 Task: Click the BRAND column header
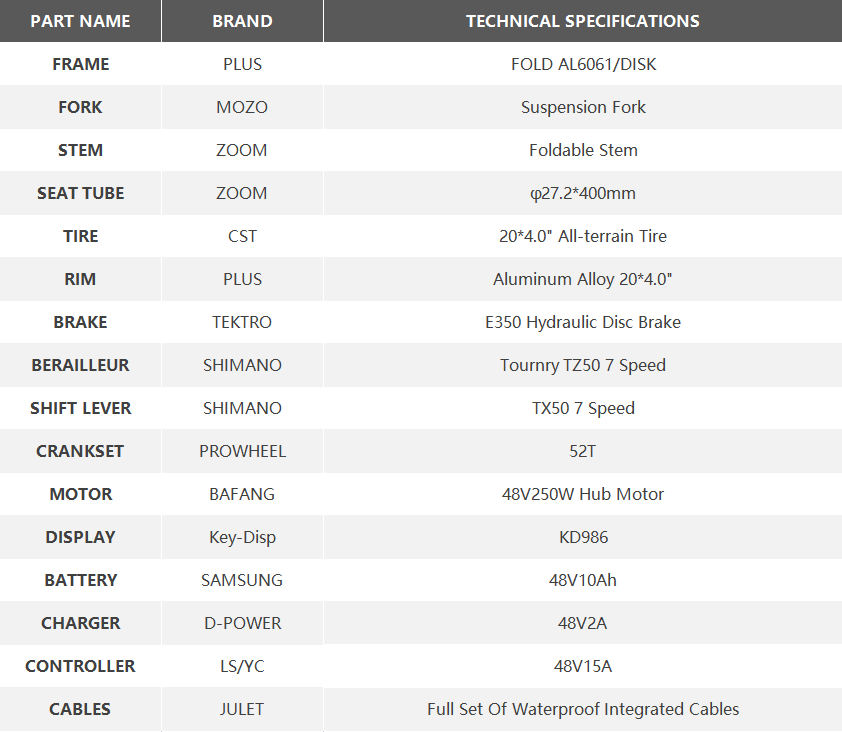(x=242, y=21)
